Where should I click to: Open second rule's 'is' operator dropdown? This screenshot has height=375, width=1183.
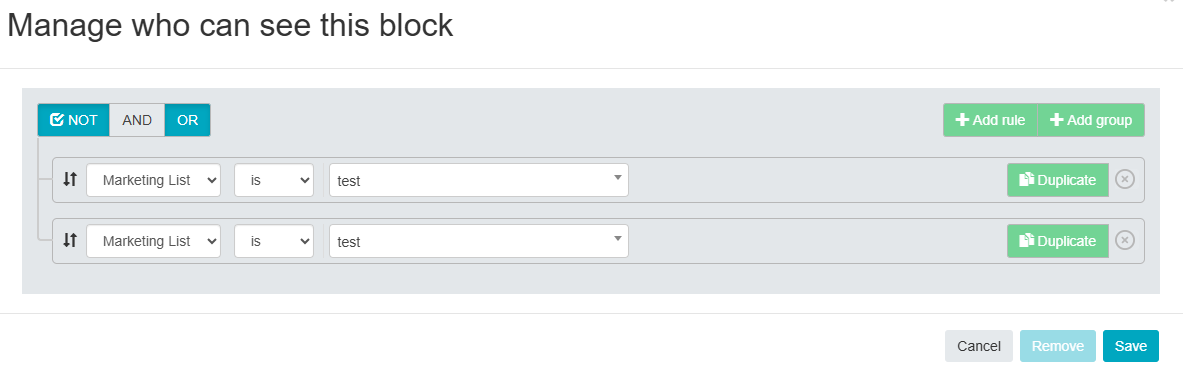click(x=274, y=241)
